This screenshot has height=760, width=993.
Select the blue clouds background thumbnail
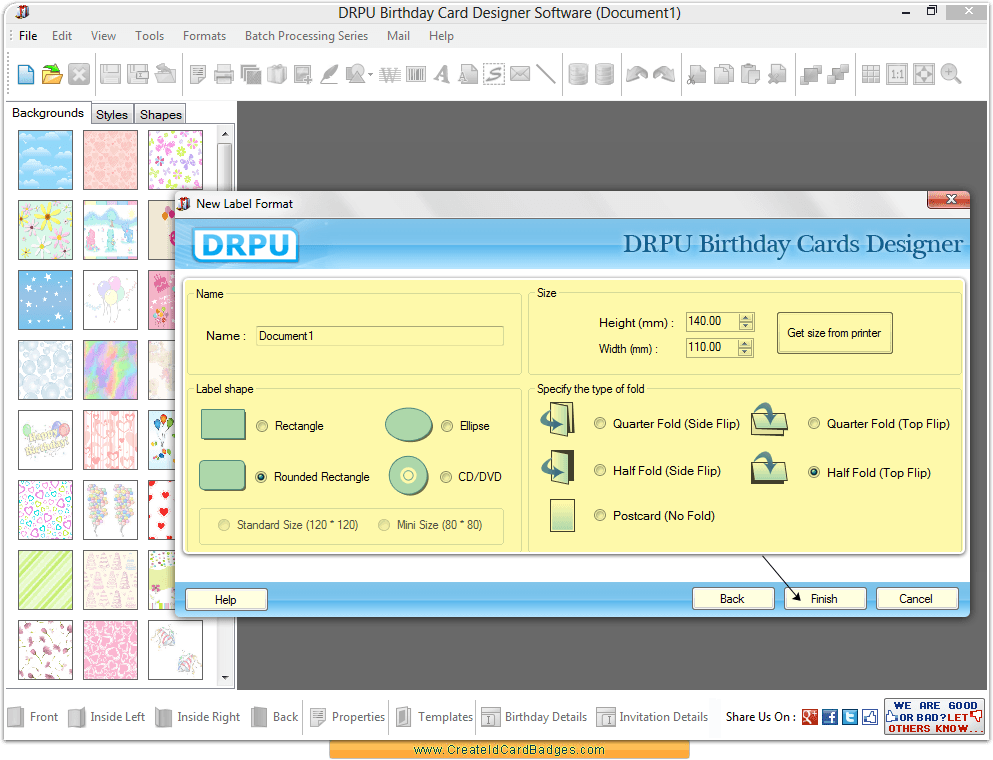point(46,160)
